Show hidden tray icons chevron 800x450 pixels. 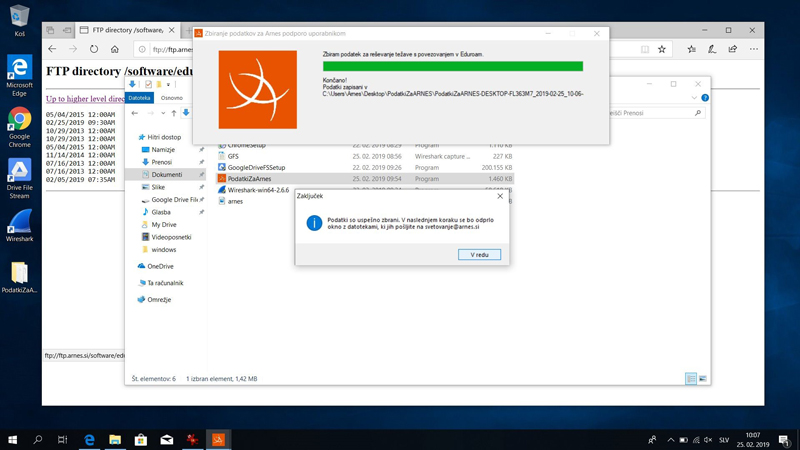pyautogui.click(x=670, y=440)
